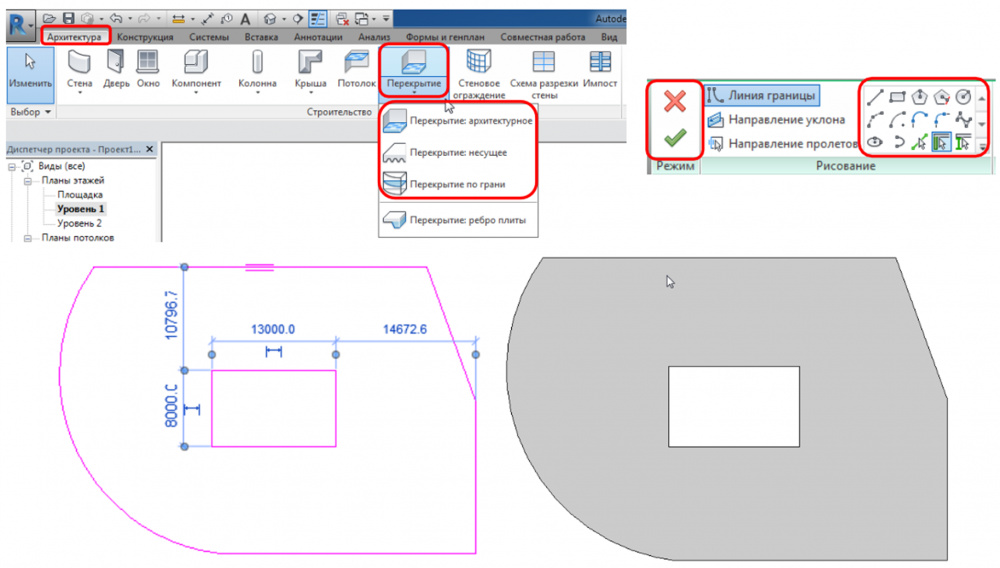Click the Изменить (Modify) button
This screenshot has height=568, width=1000.
pos(24,70)
